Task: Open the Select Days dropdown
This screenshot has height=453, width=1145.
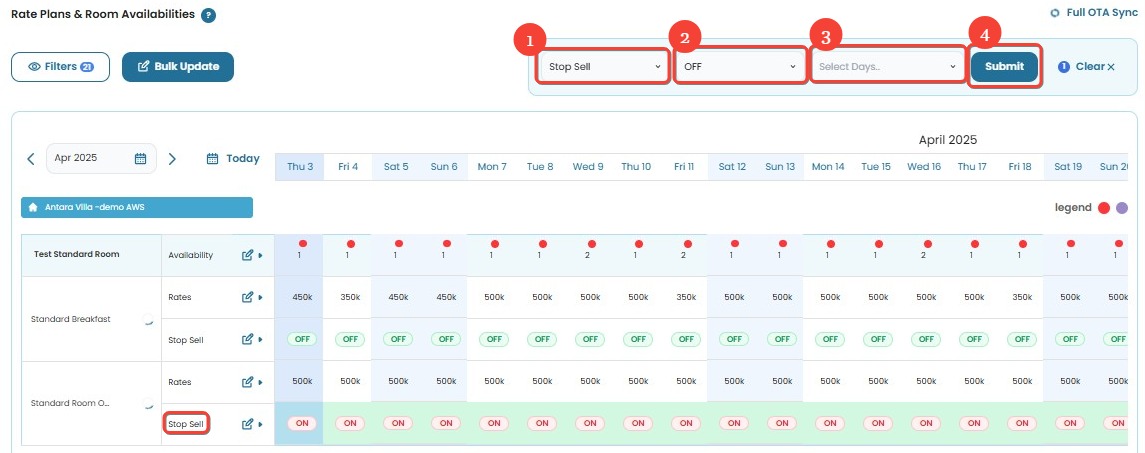Action: coord(887,66)
